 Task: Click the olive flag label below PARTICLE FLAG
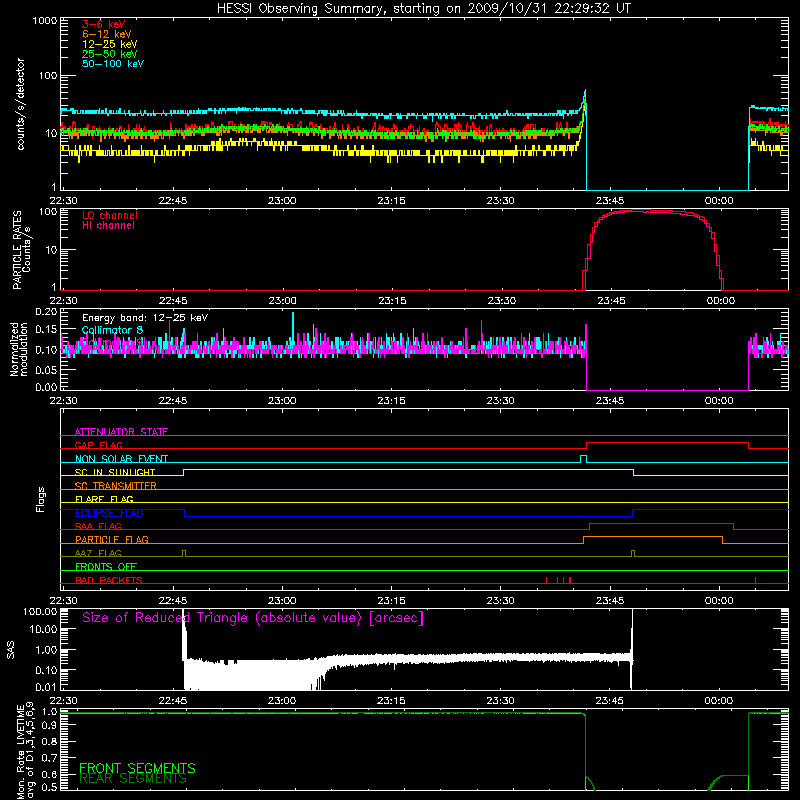pyautogui.click(x=98, y=553)
